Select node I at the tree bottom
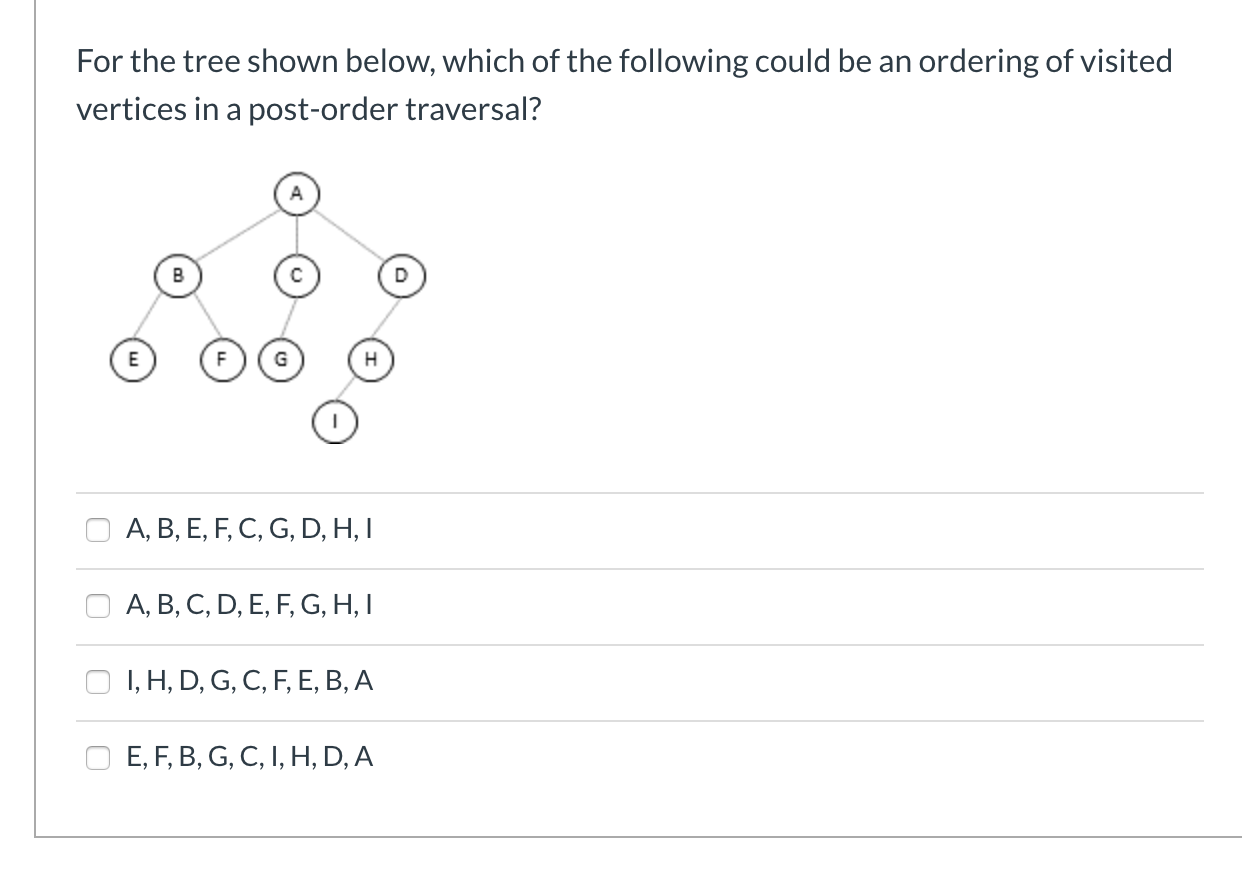This screenshot has width=1242, height=872. pyautogui.click(x=333, y=421)
